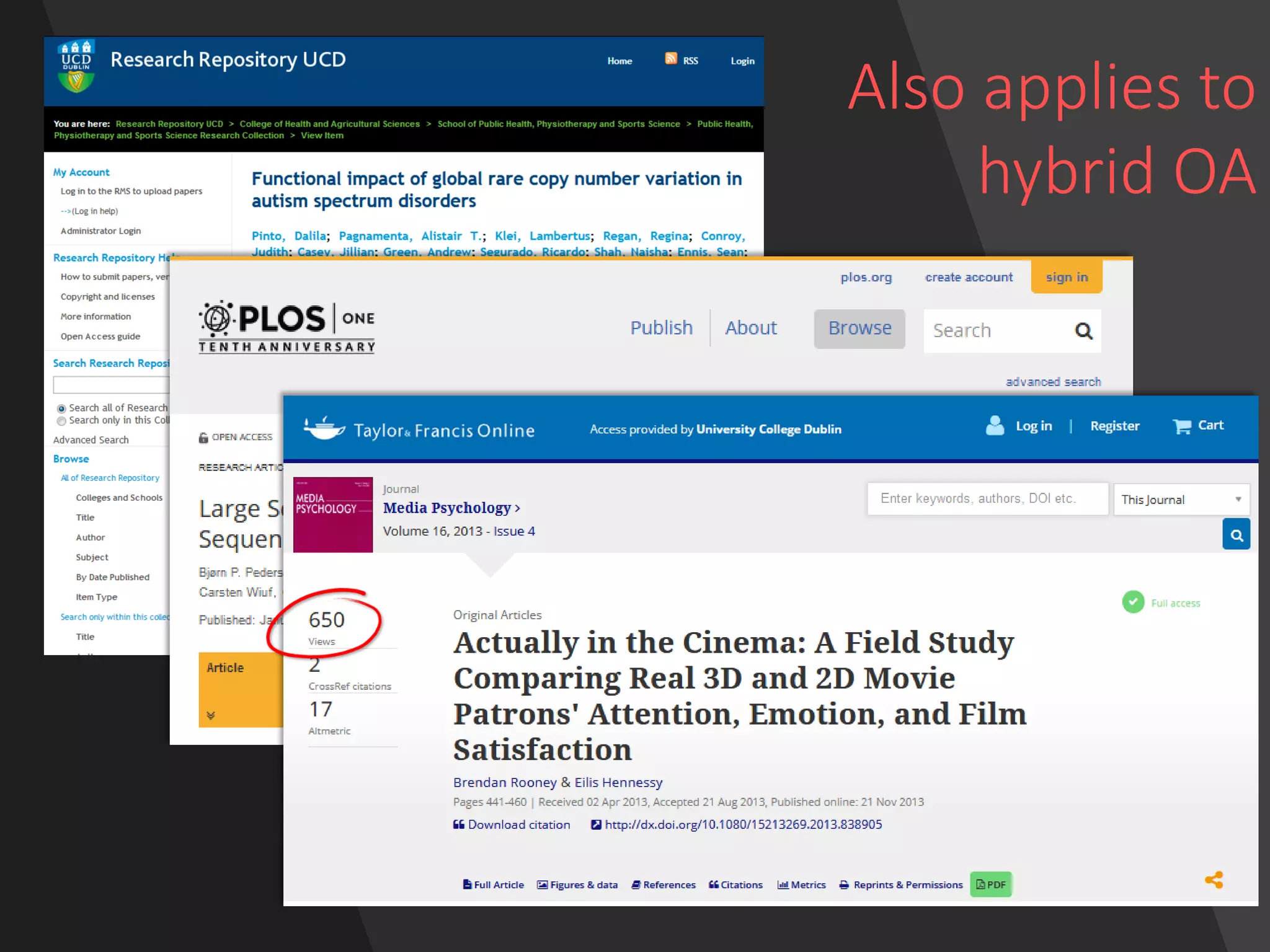The width and height of the screenshot is (1270, 952).
Task: Open the plos.org link
Action: pyautogui.click(x=866, y=277)
